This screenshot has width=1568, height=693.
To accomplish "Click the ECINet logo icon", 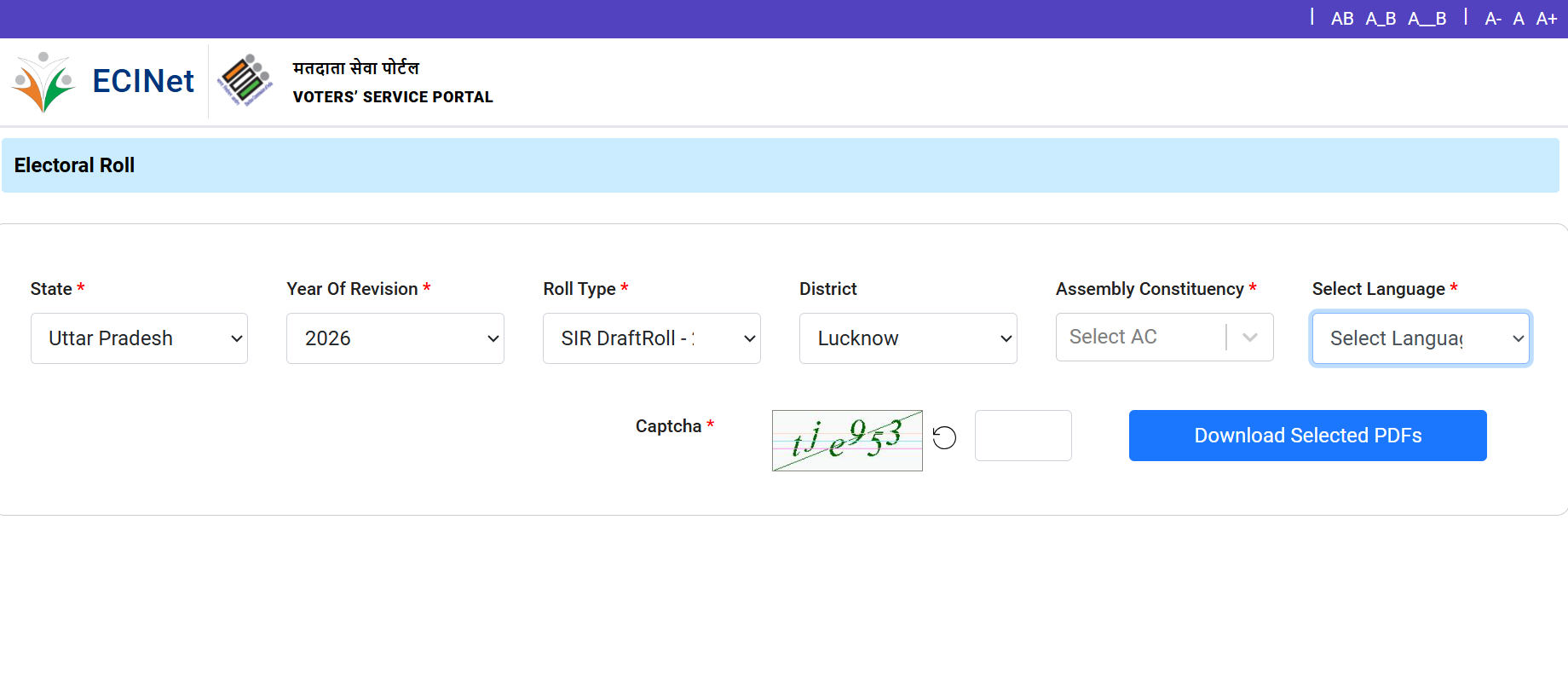I will [x=43, y=82].
